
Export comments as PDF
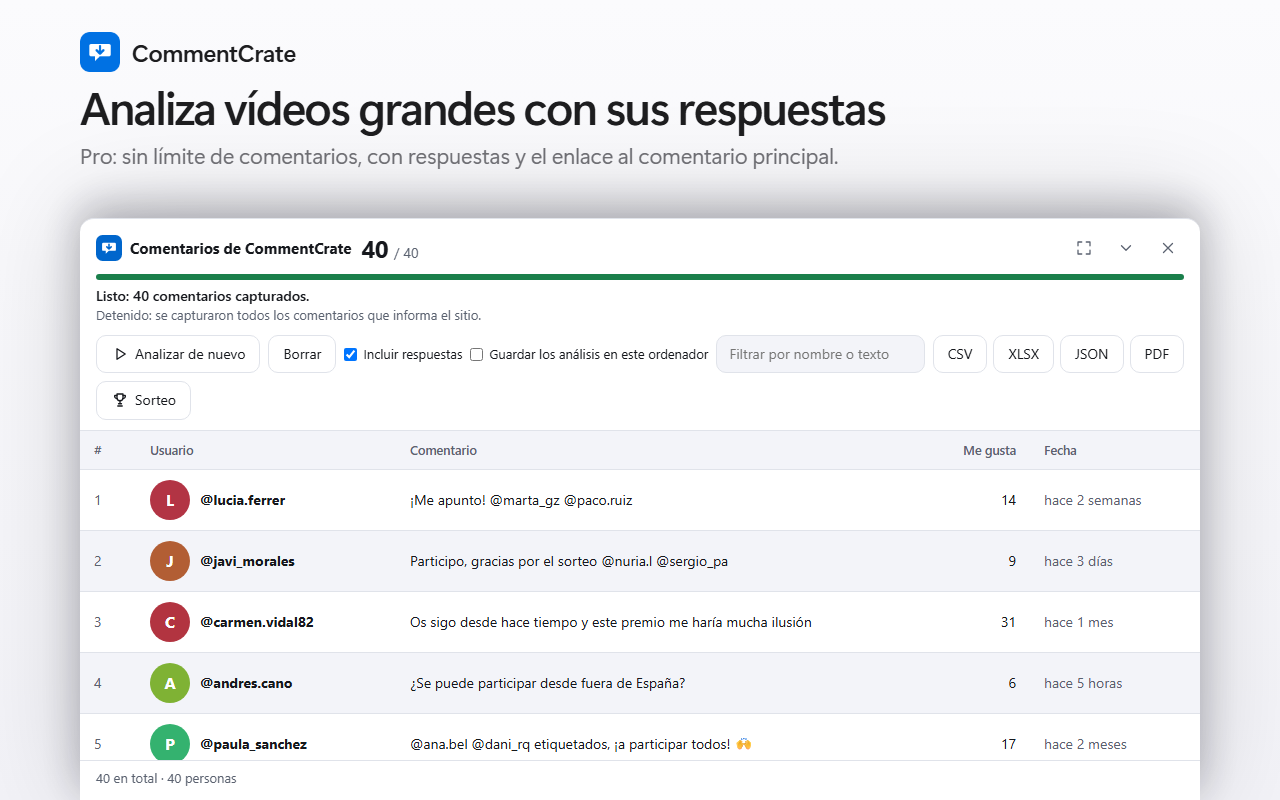coord(1157,354)
